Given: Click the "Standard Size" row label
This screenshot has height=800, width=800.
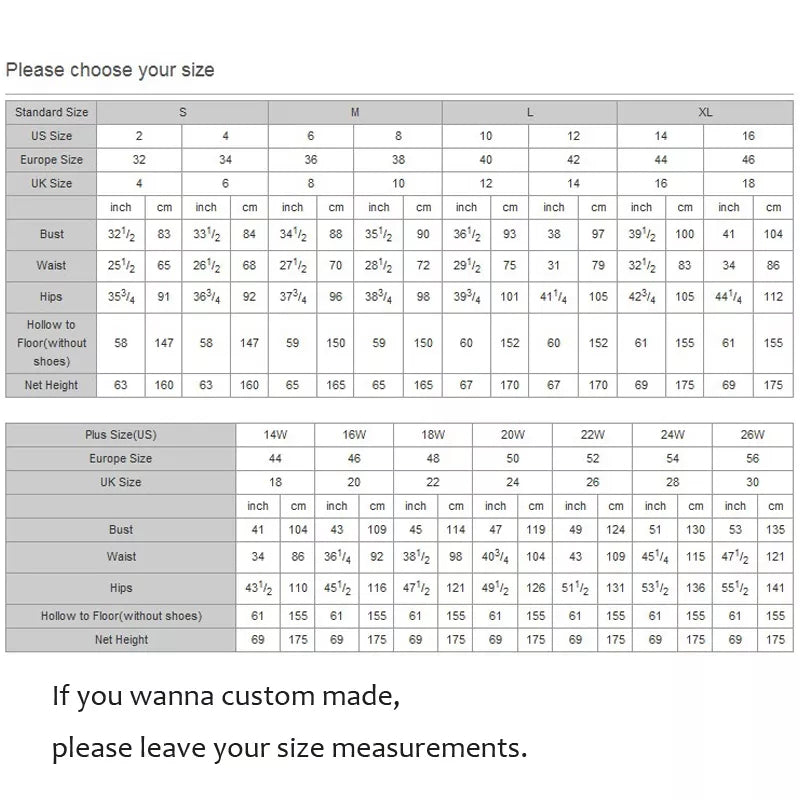Looking at the screenshot, I should coord(52,112).
